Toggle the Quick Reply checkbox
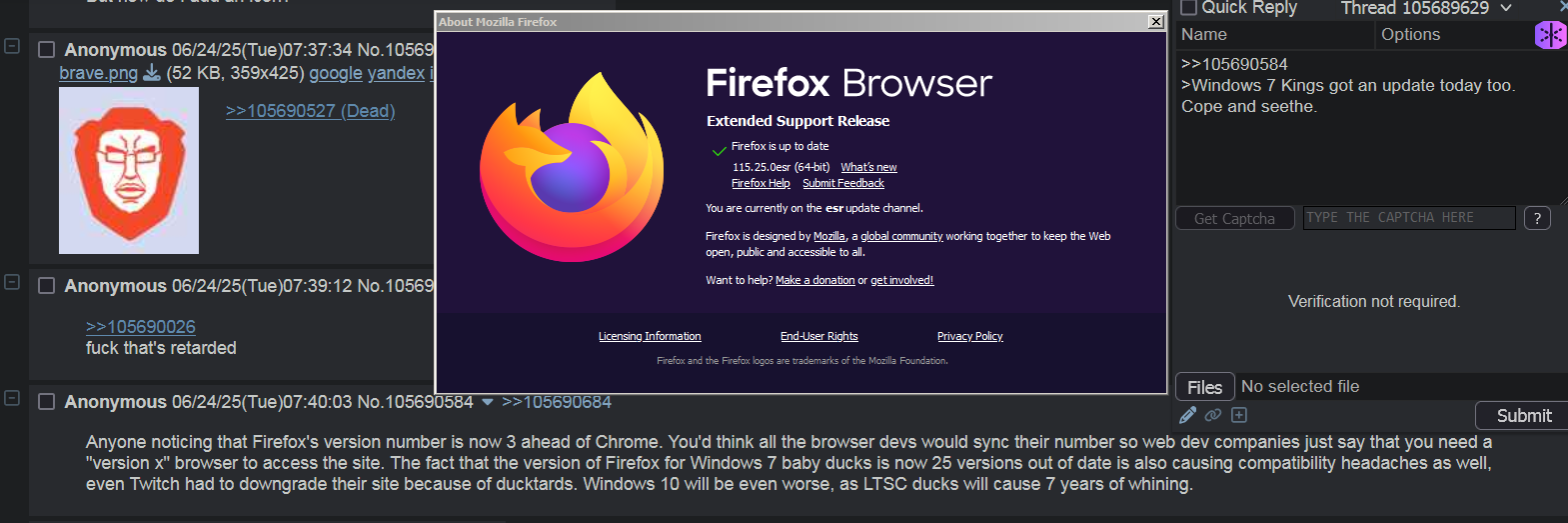The image size is (1568, 523). (x=1188, y=8)
